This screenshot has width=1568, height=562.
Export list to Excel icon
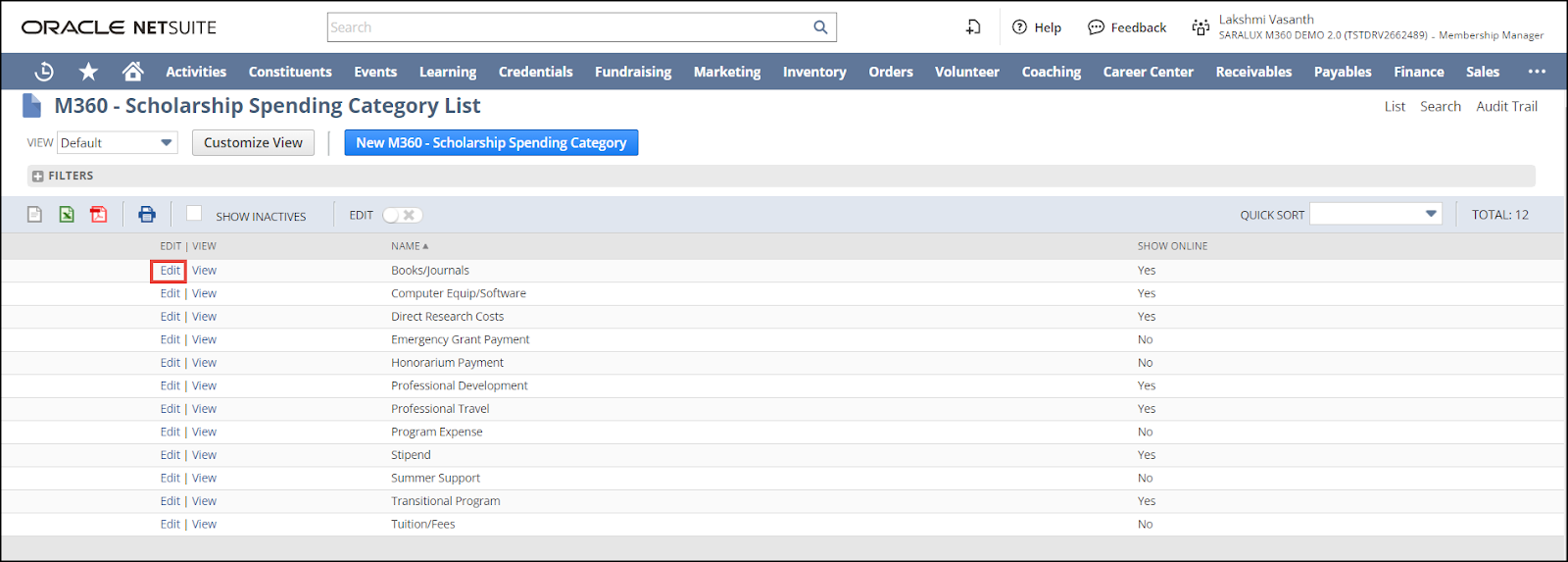pos(67,215)
